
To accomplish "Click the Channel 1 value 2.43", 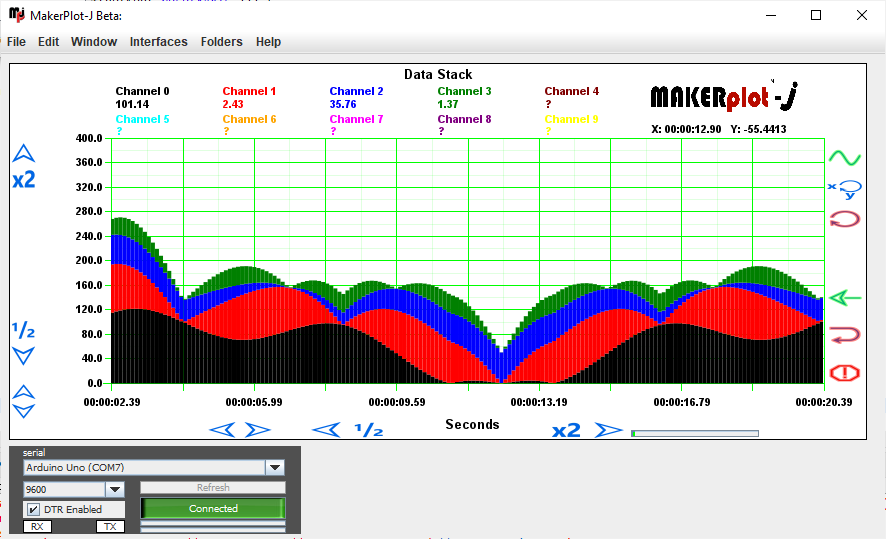I will coord(233,105).
